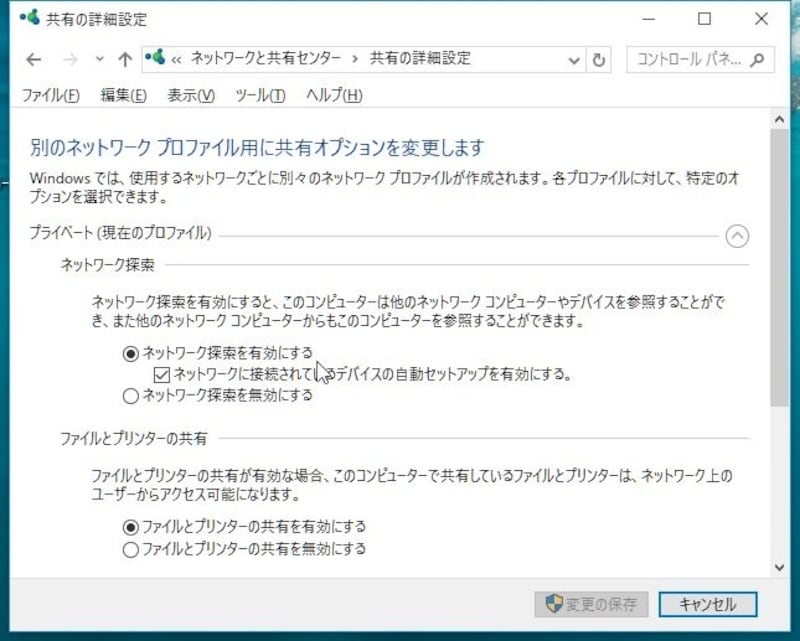This screenshot has height=641, width=800.
Task: Open the recent locations dropdown arrow
Action: (x=99, y=59)
